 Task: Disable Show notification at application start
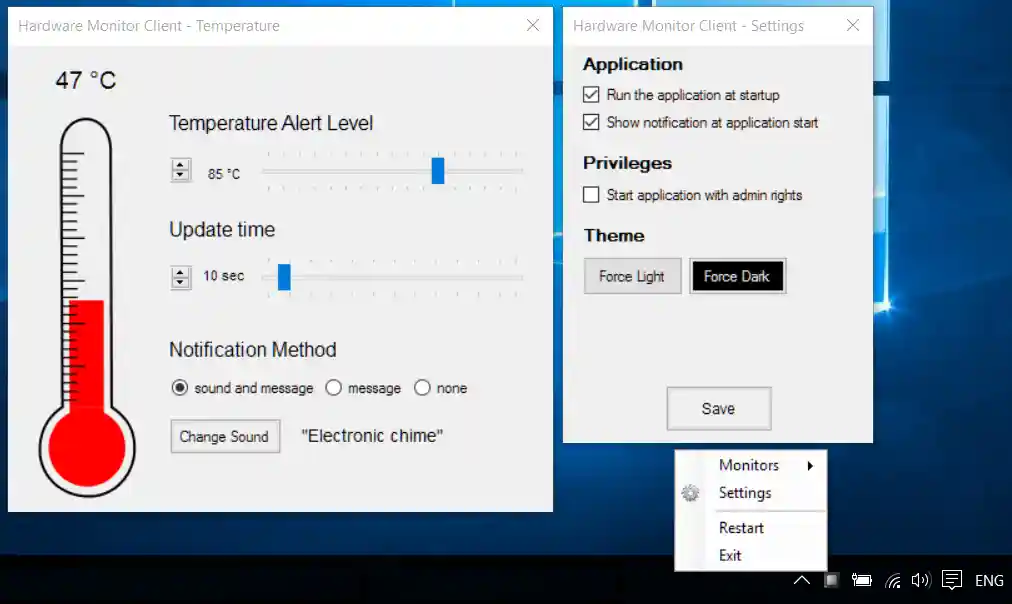point(590,122)
